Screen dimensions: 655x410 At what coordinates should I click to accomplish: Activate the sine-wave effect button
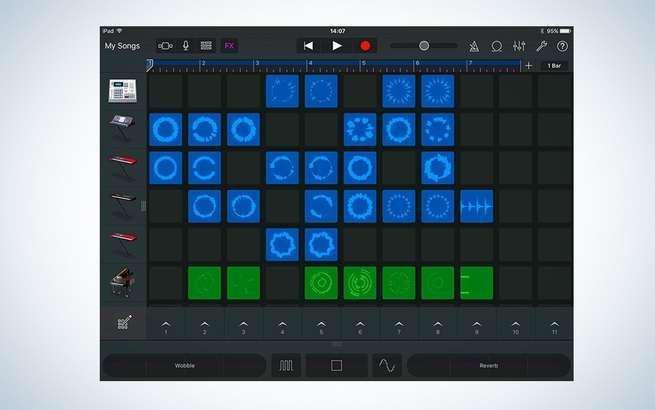387,366
